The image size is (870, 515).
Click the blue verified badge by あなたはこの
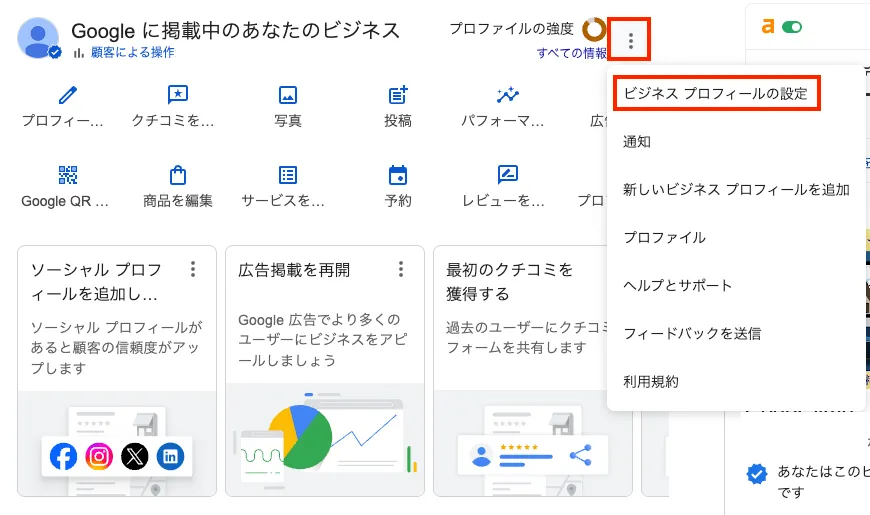(x=757, y=473)
